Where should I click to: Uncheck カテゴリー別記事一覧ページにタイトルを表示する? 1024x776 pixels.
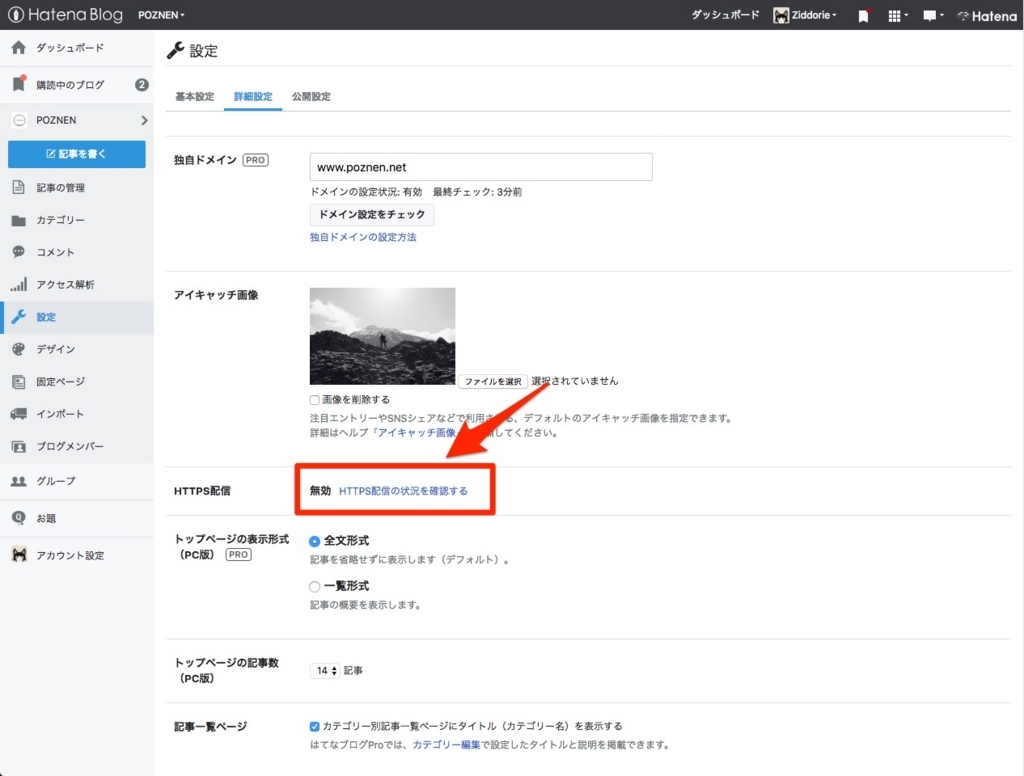point(314,728)
